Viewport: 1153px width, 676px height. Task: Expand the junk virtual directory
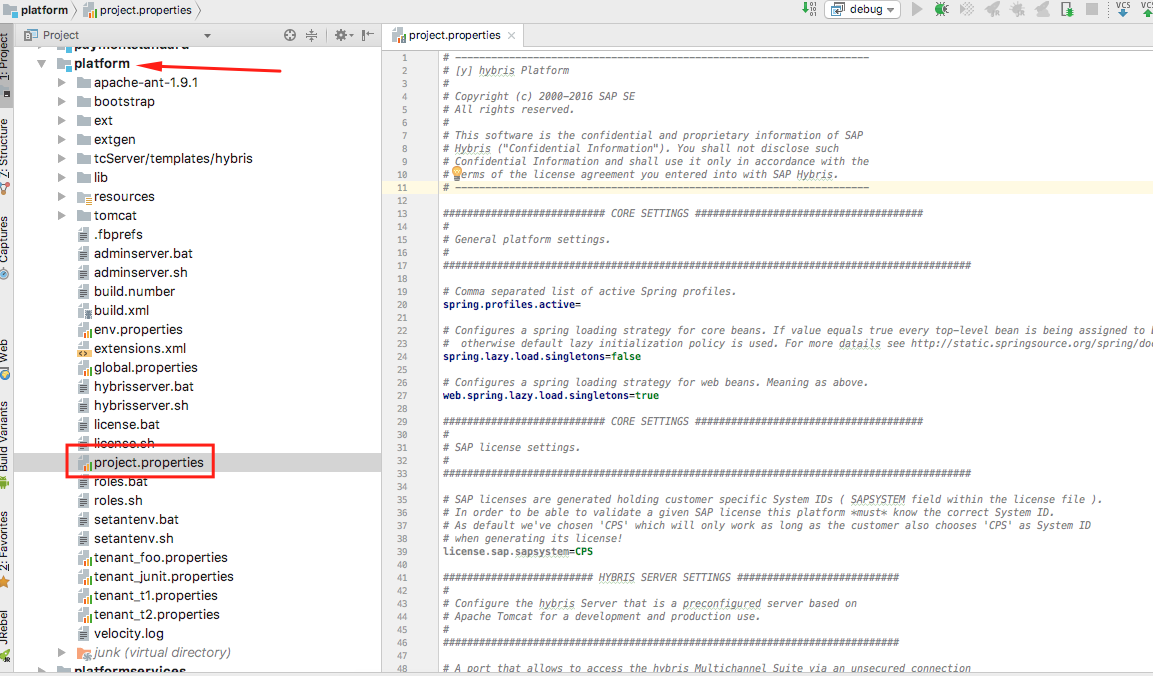62,652
